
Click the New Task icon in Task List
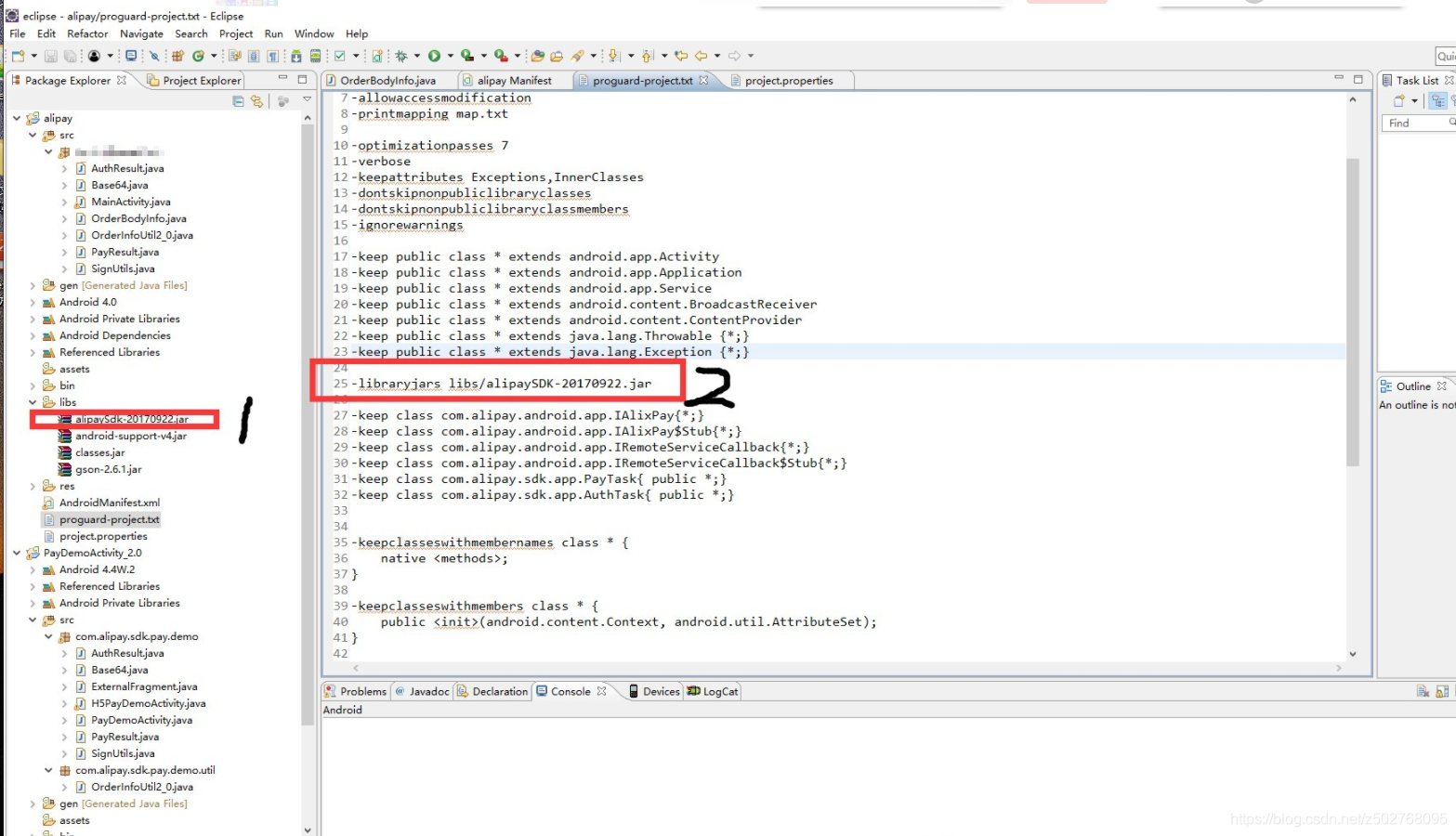(1399, 100)
